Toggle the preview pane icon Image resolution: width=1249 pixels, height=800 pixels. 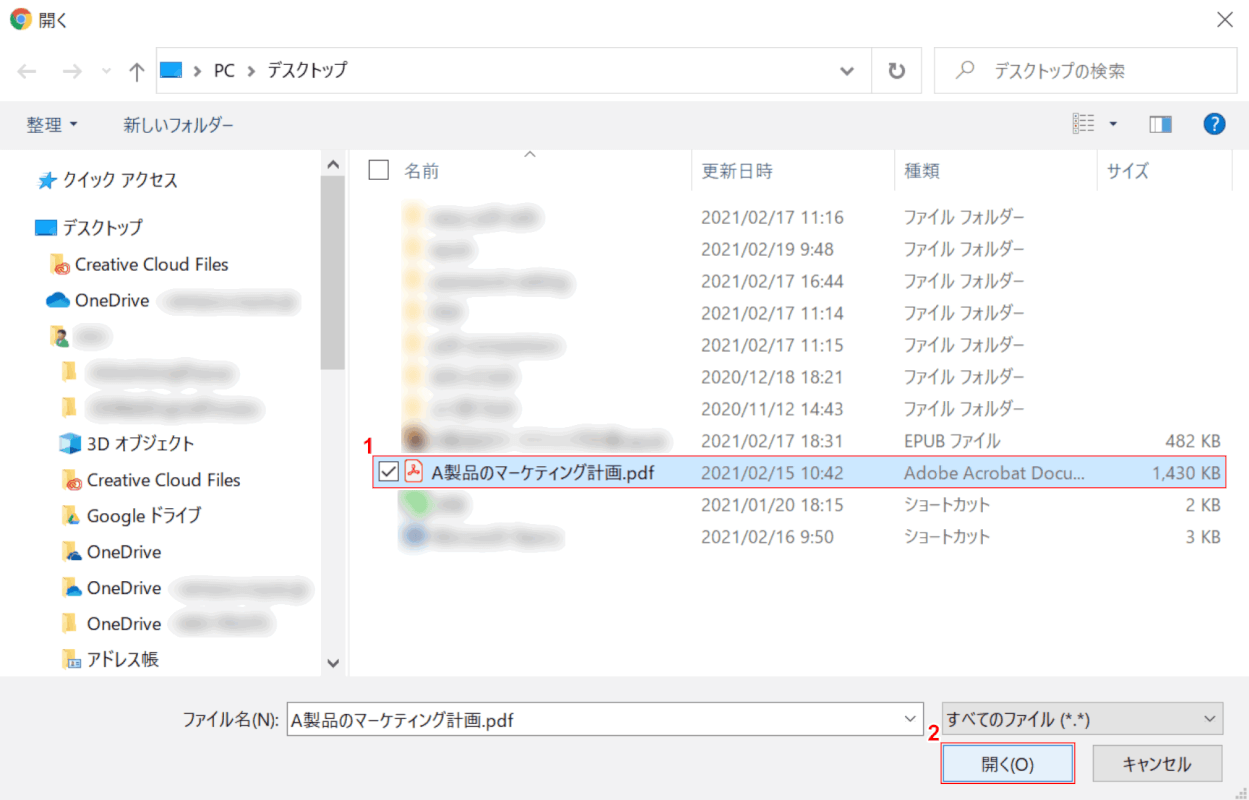[x=1160, y=124]
